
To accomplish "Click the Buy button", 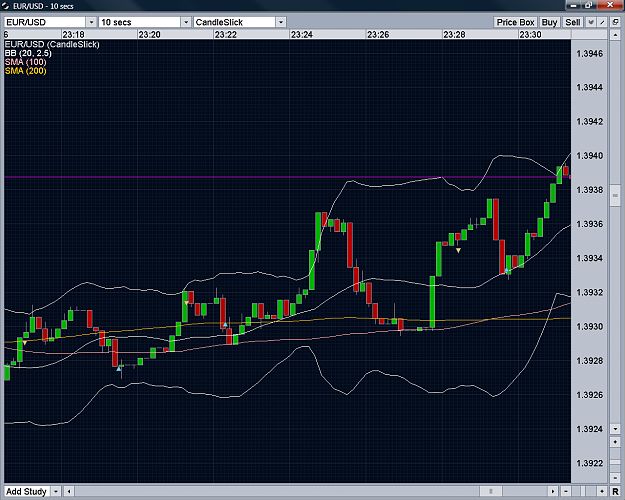I will point(549,22).
